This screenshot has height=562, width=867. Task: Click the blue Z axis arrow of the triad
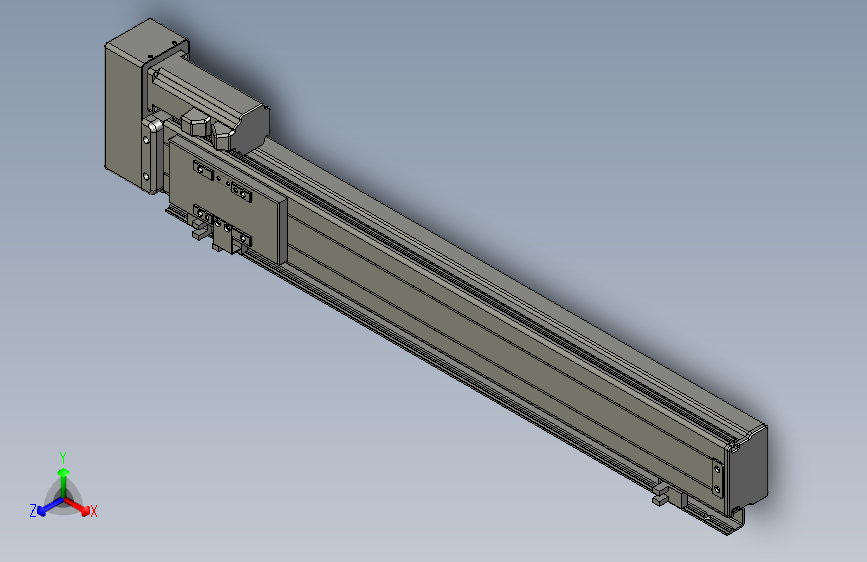point(50,507)
